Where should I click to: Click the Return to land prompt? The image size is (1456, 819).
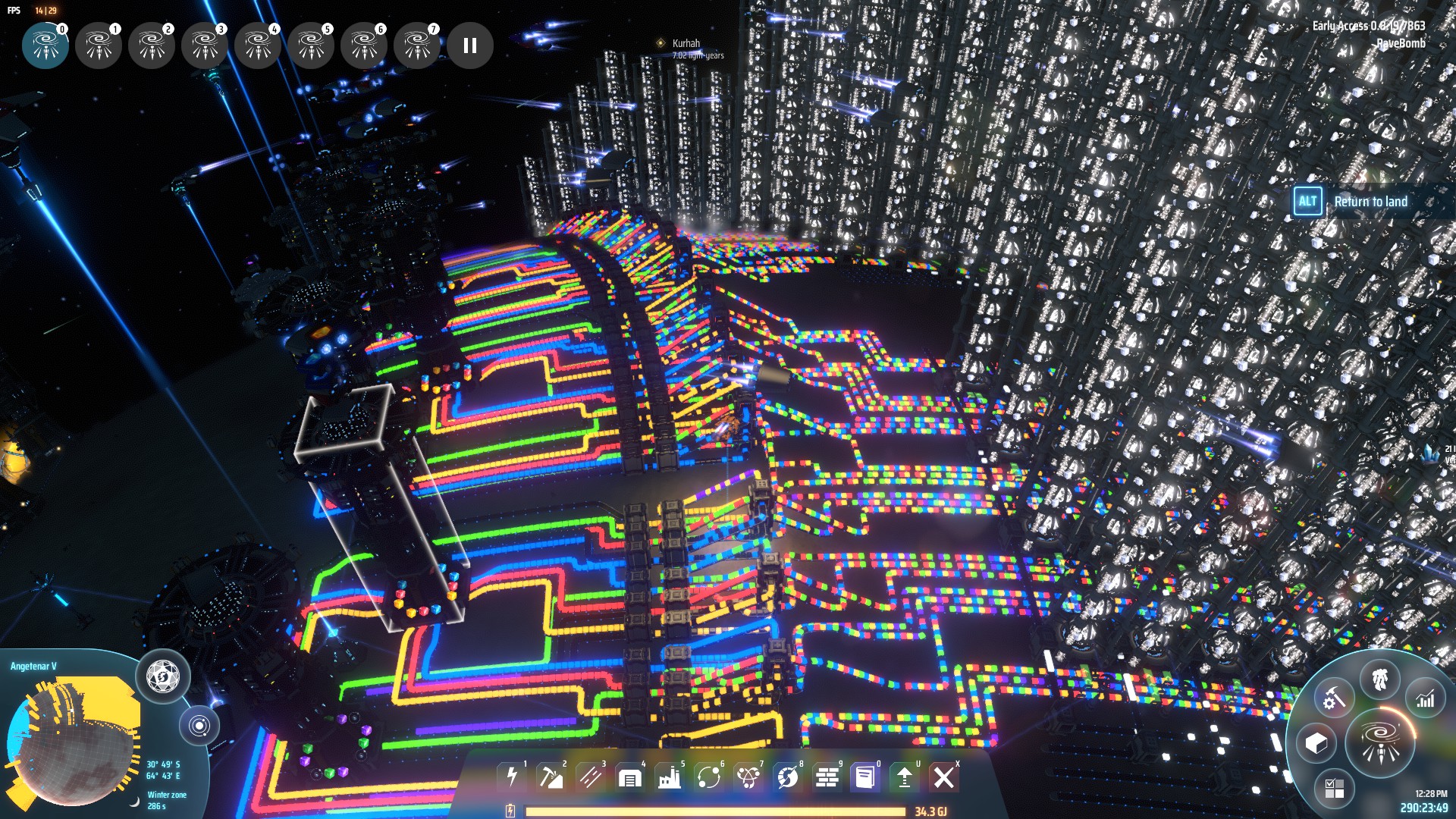(x=1370, y=202)
